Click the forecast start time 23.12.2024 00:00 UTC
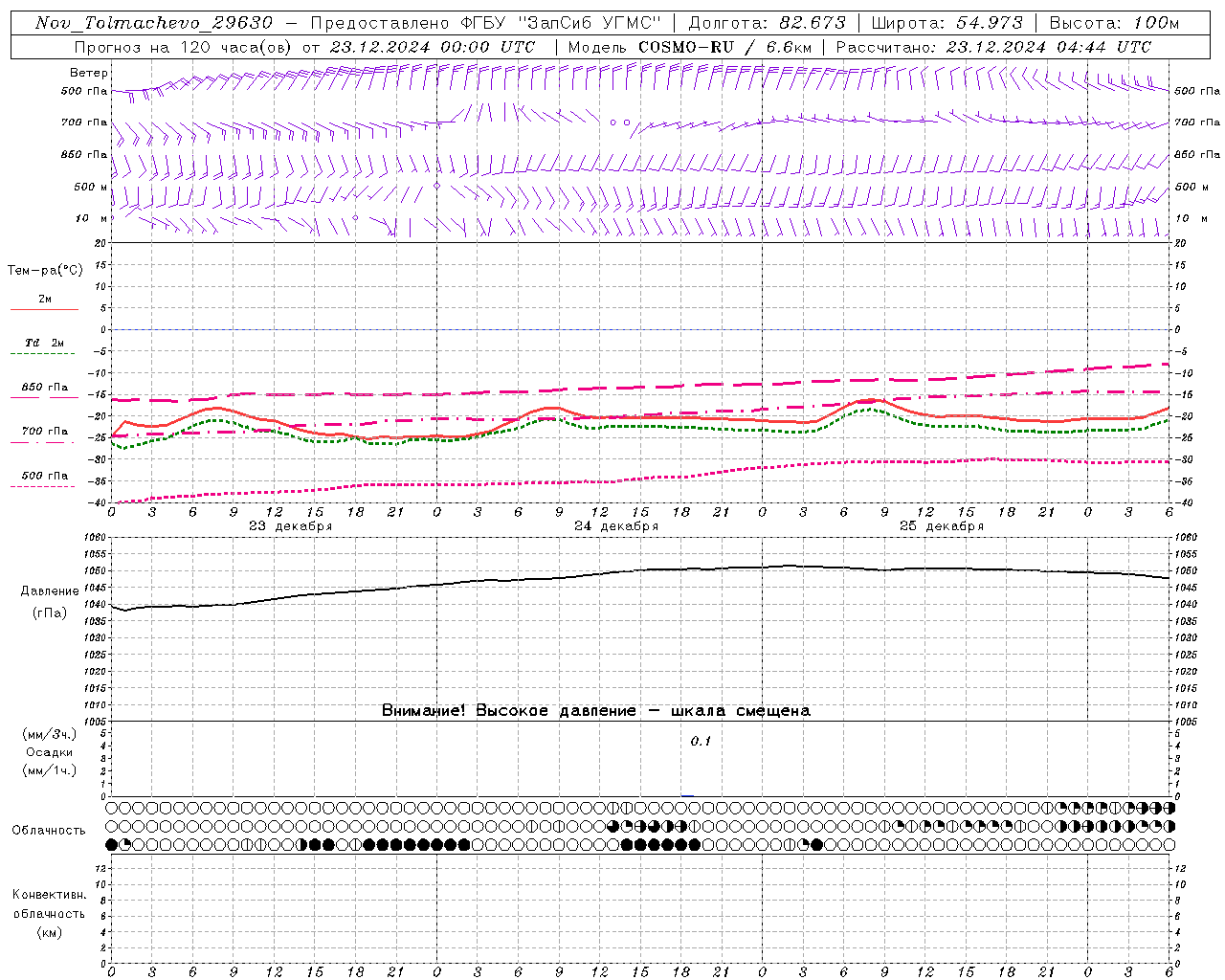This screenshot has height=980, width=1225. [x=433, y=47]
